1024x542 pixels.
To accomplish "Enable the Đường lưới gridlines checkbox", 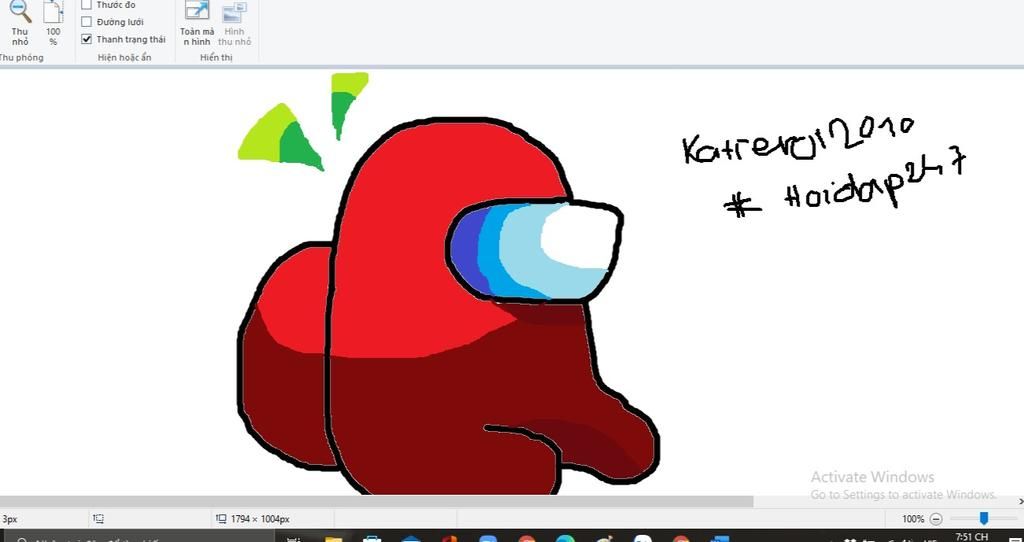I will tap(86, 22).
